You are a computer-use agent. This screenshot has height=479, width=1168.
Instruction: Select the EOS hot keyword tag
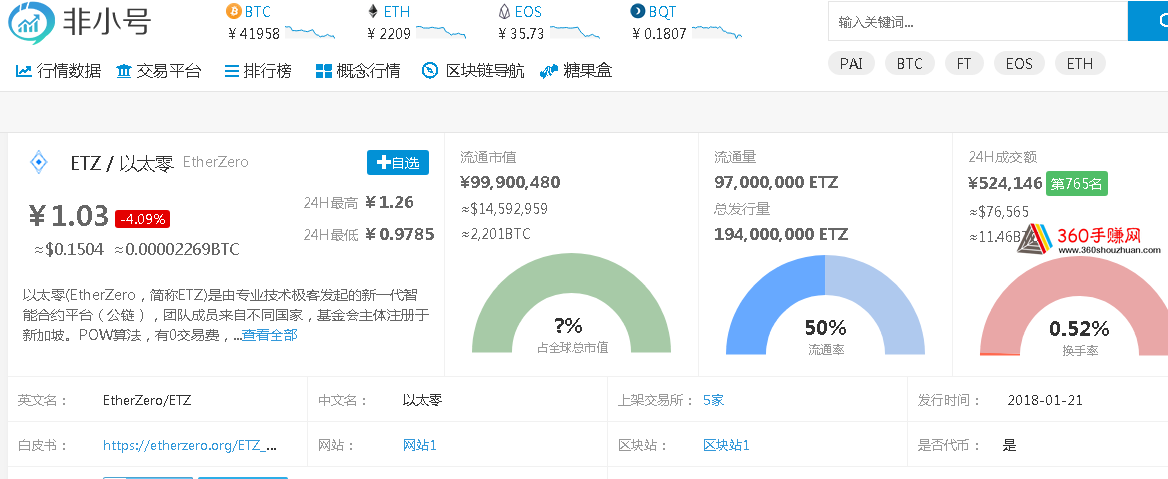1019,63
